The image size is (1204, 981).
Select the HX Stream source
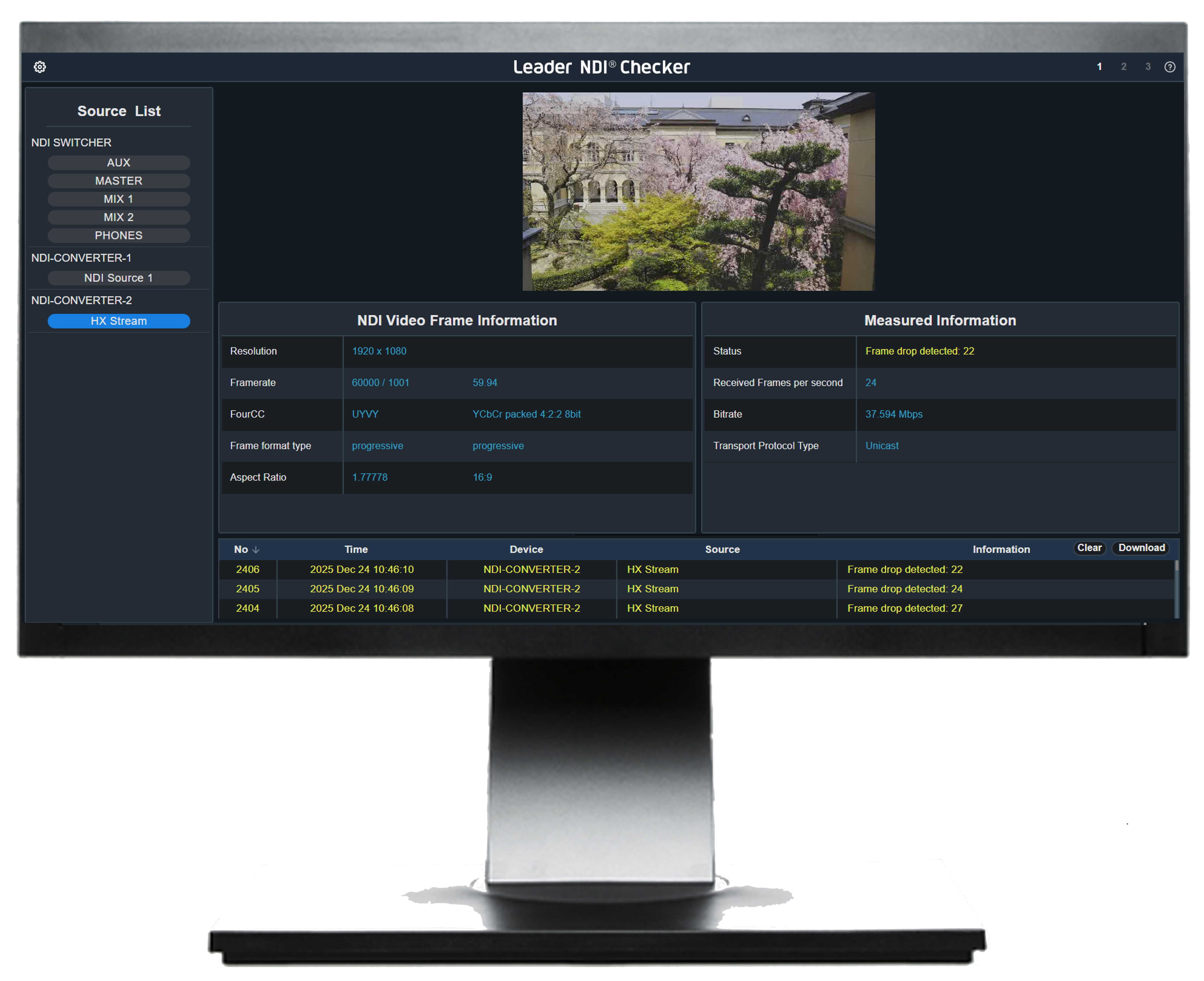119,321
